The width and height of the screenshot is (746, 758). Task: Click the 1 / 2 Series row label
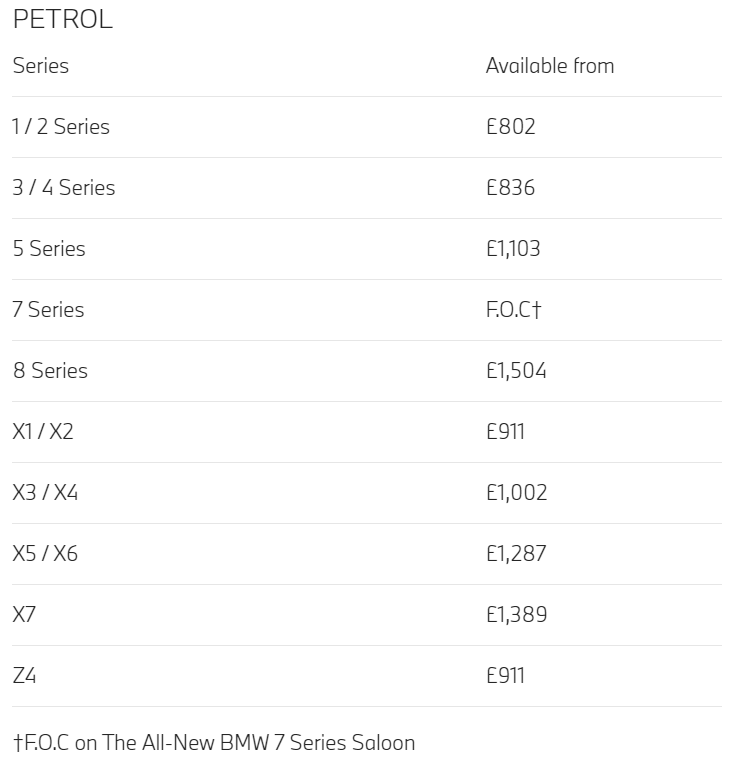click(x=61, y=127)
